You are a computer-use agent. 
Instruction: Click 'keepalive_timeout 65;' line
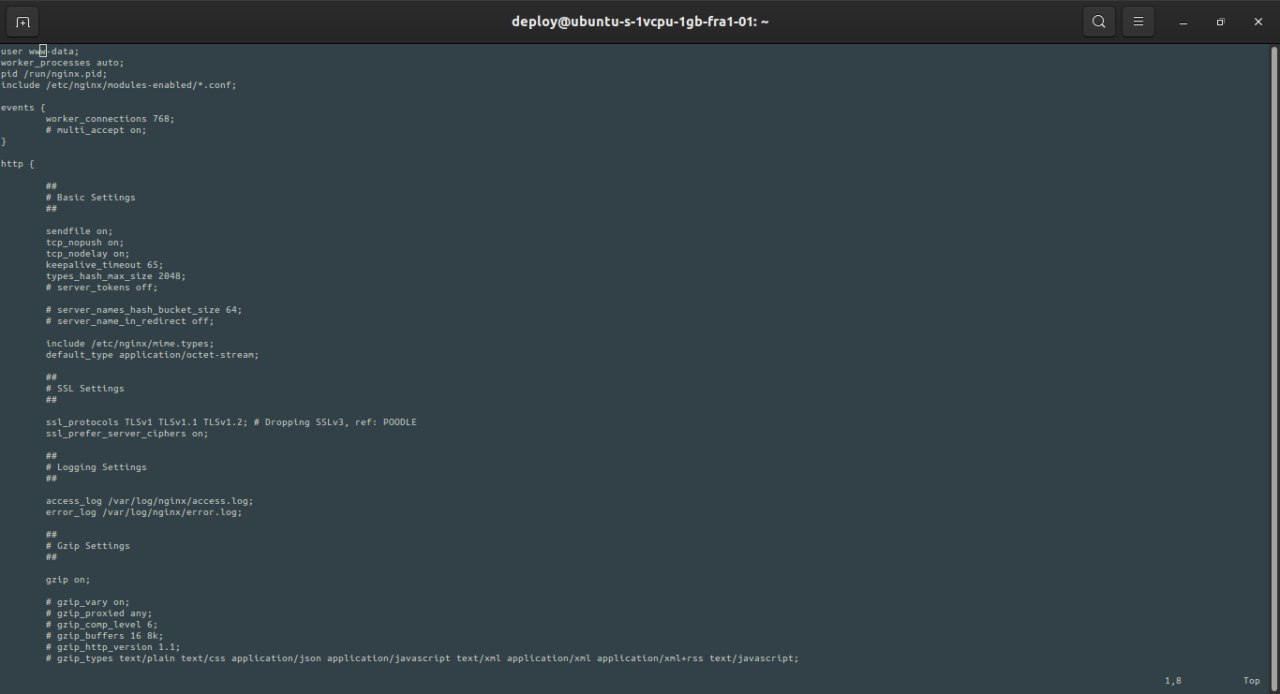[104, 265]
